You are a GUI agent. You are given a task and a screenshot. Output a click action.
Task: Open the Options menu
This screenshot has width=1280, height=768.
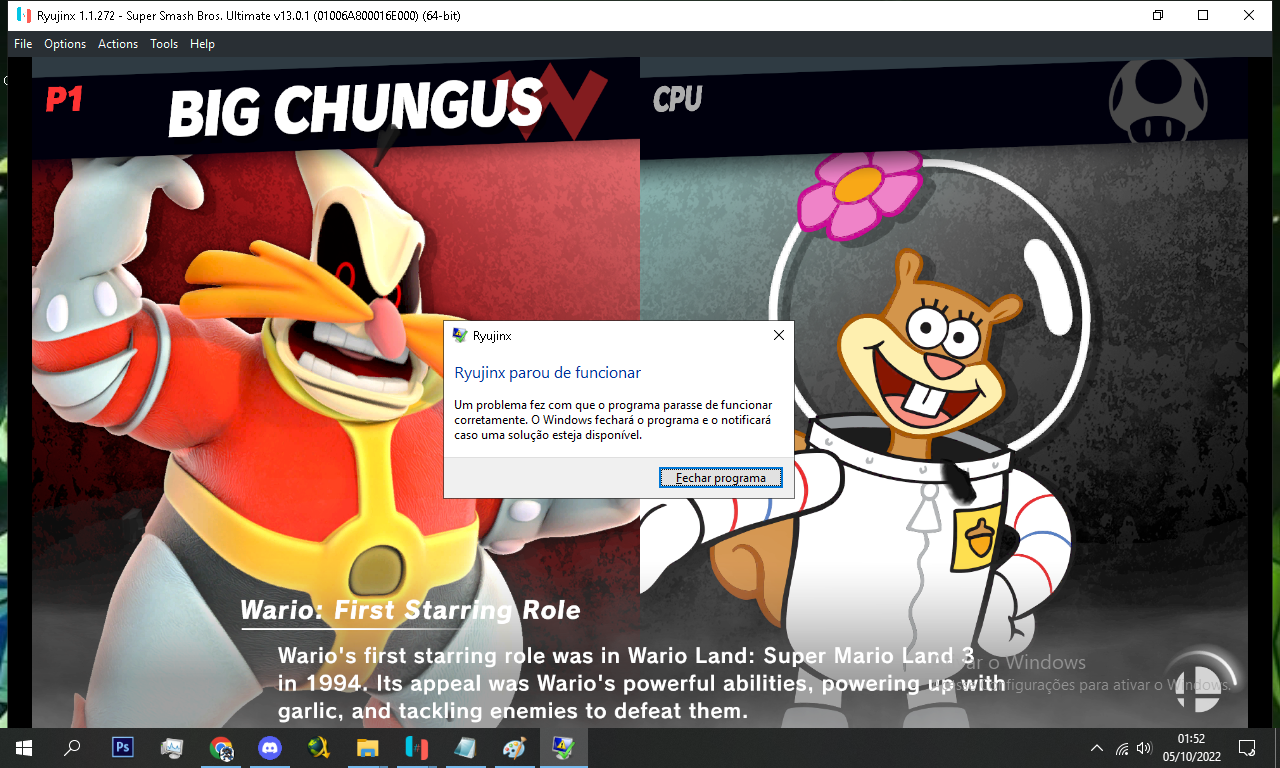coord(65,44)
